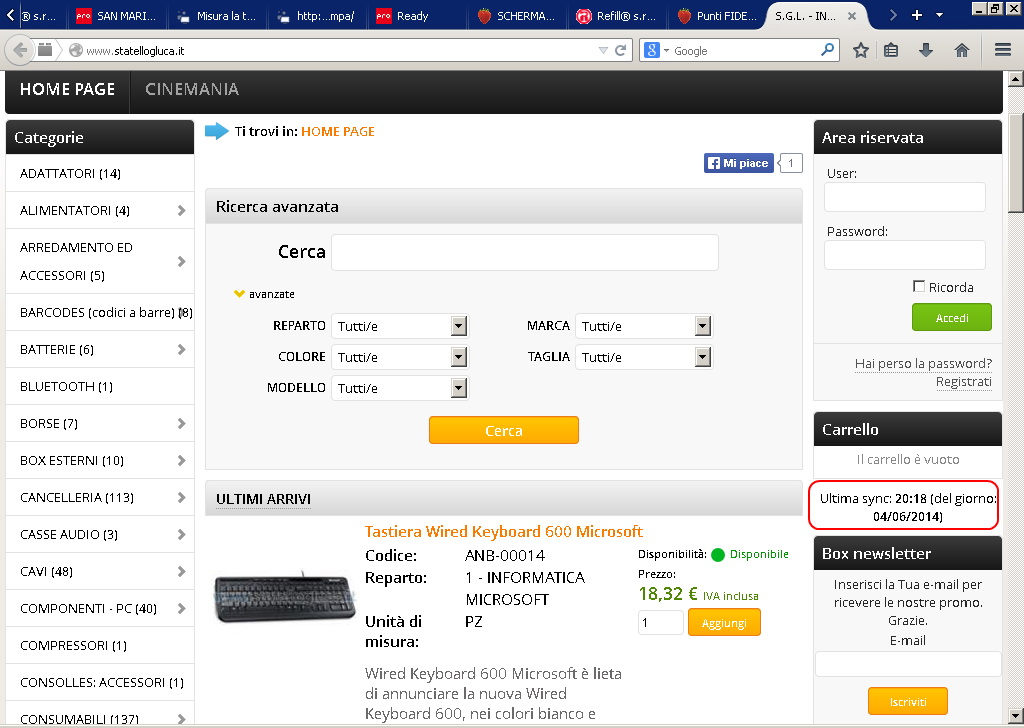Focus the Cerca search text field
1024x728 pixels.
coord(525,252)
